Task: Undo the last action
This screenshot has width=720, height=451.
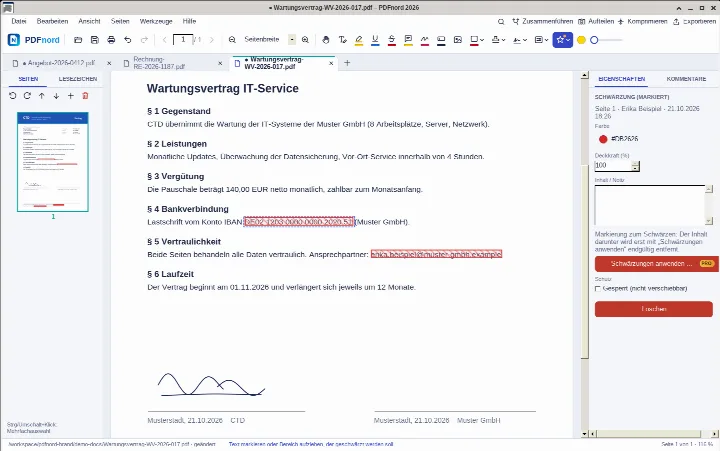Action: [x=128, y=40]
